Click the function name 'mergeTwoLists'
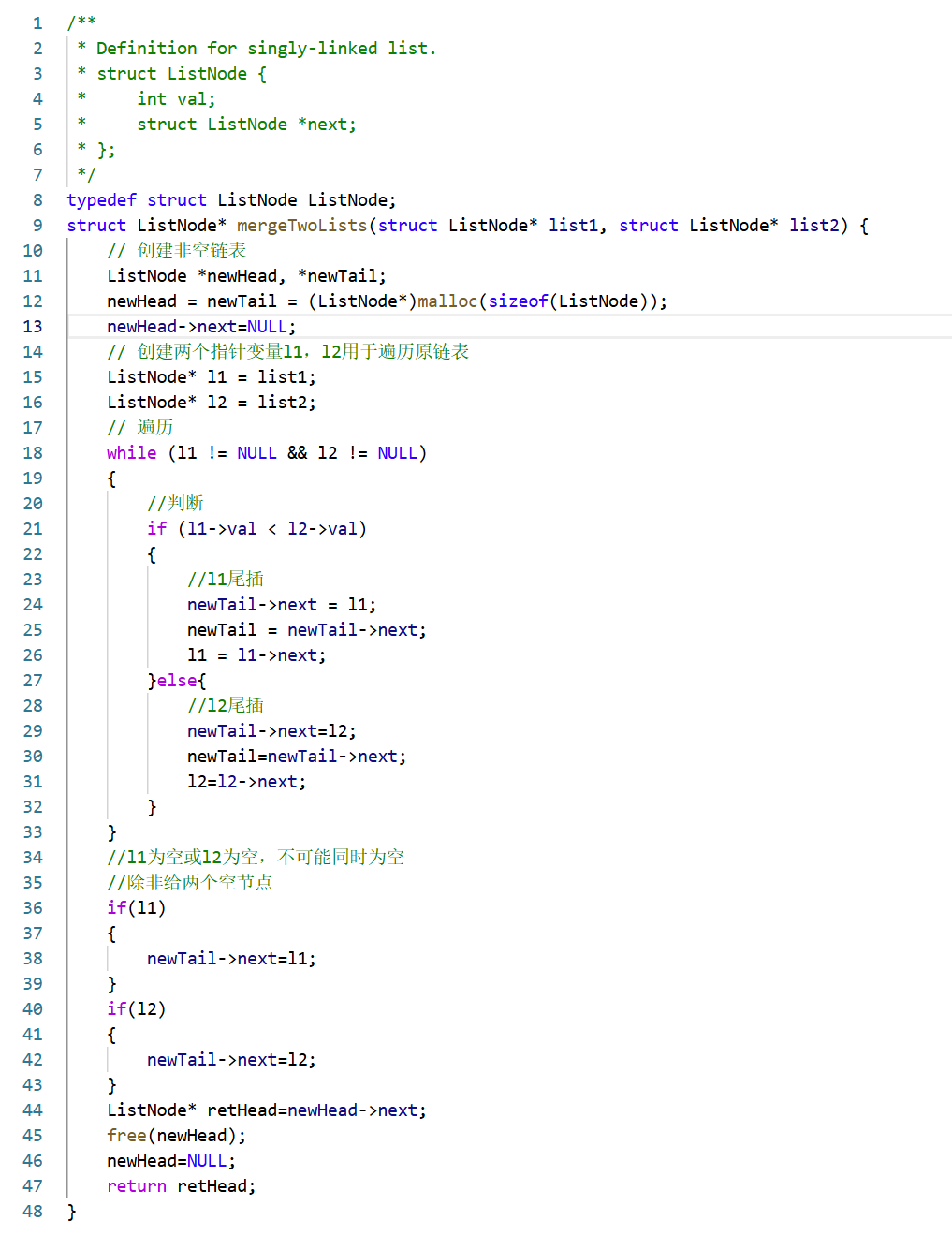Image resolution: width=952 pixels, height=1235 pixels. 302,225
